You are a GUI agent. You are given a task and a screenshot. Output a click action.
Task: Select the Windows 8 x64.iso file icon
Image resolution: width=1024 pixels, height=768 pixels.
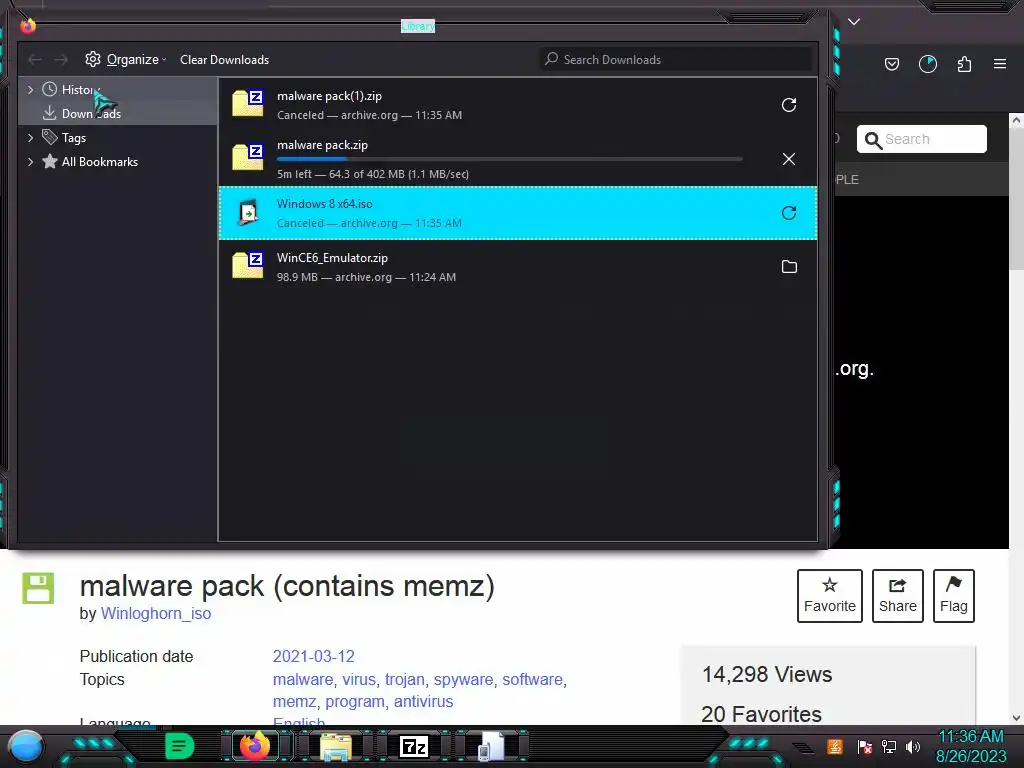tap(248, 212)
